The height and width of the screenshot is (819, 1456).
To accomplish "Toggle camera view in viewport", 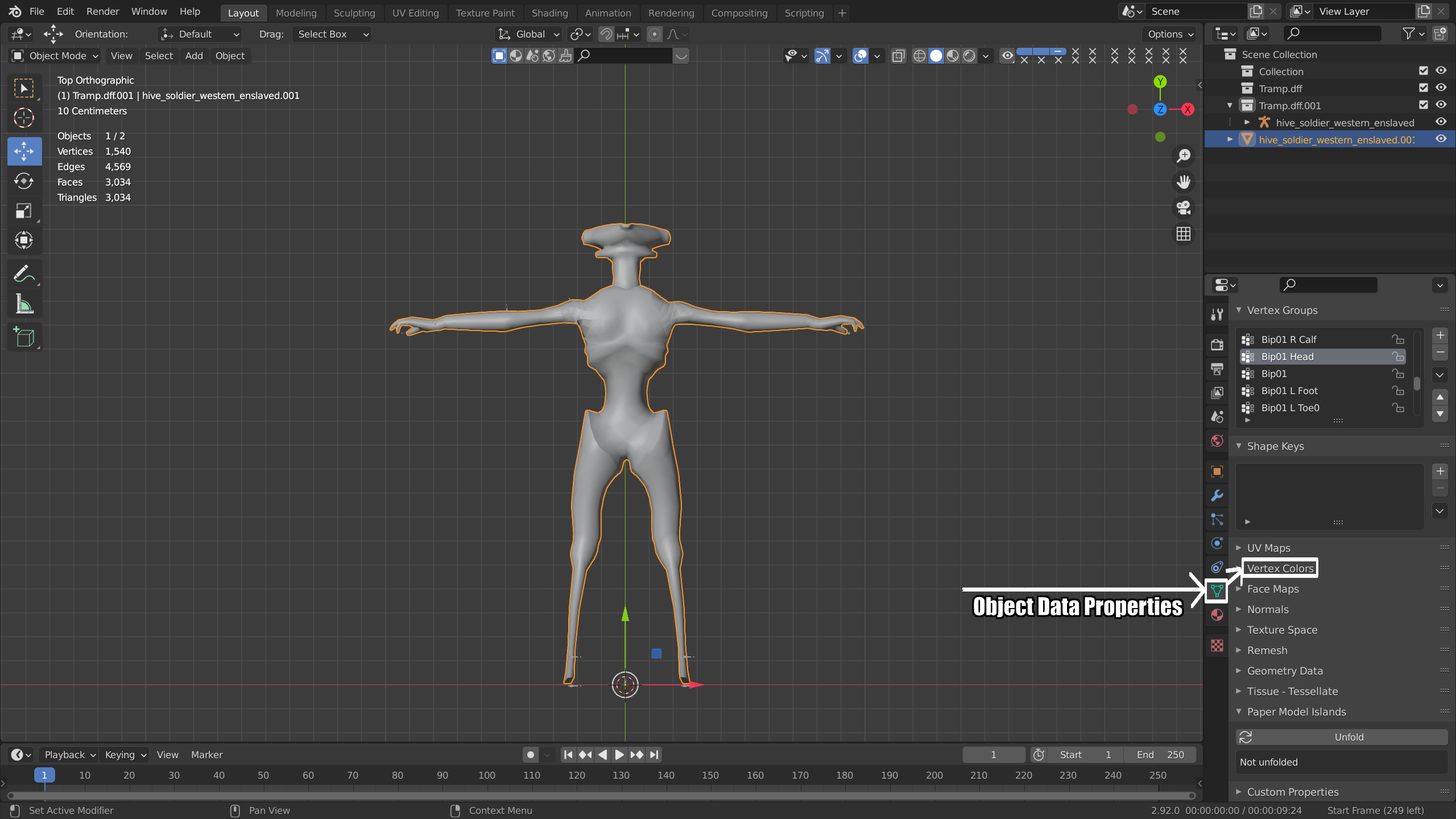I will coord(1184,208).
